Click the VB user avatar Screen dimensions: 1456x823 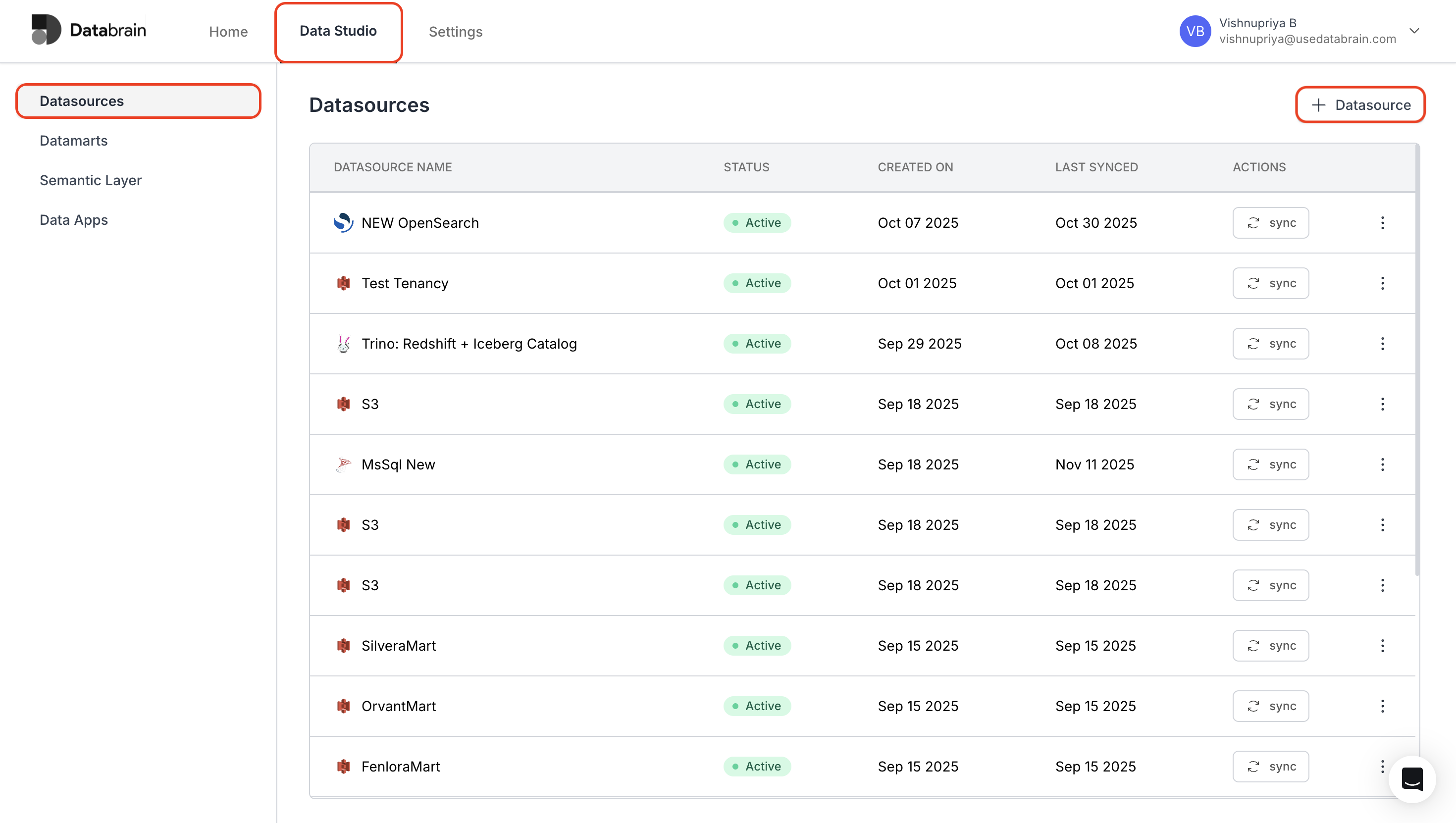[x=1195, y=31]
